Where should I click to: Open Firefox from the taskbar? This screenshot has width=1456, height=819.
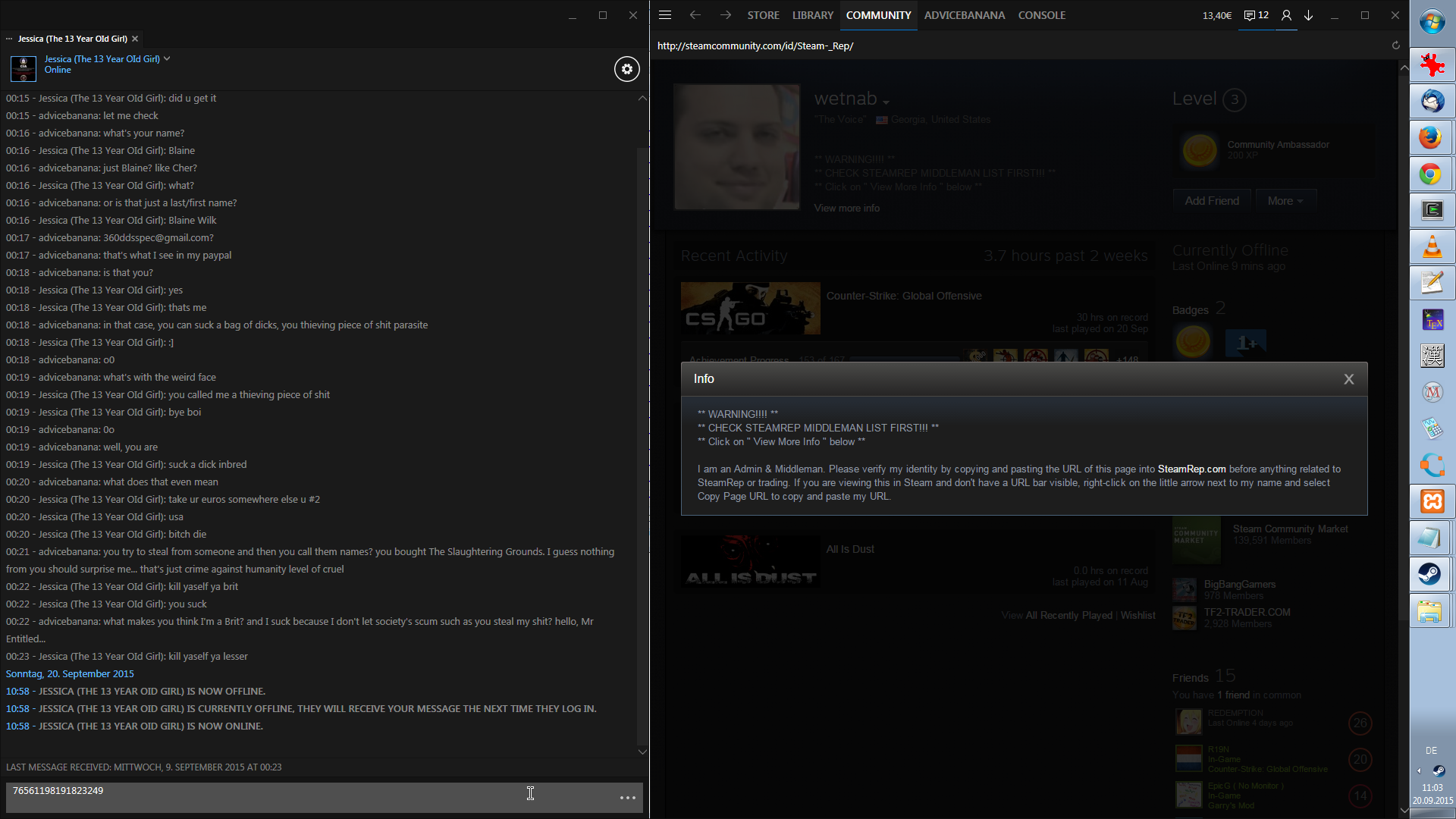(x=1431, y=137)
